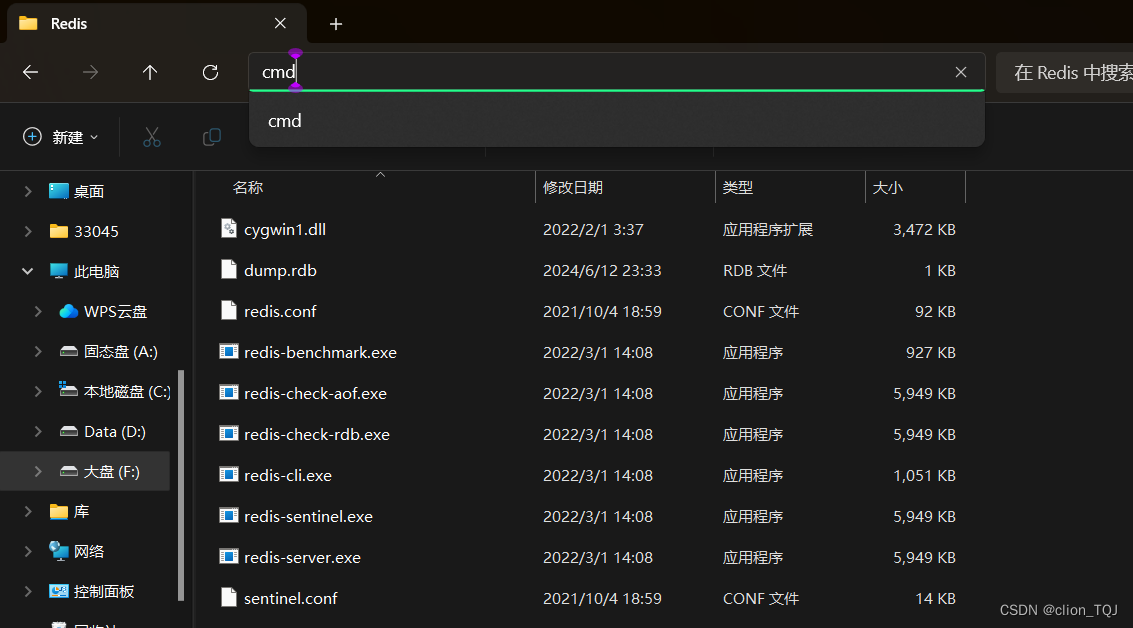Refresh the Redis folder view
Viewport: 1133px width, 628px height.
(x=210, y=72)
